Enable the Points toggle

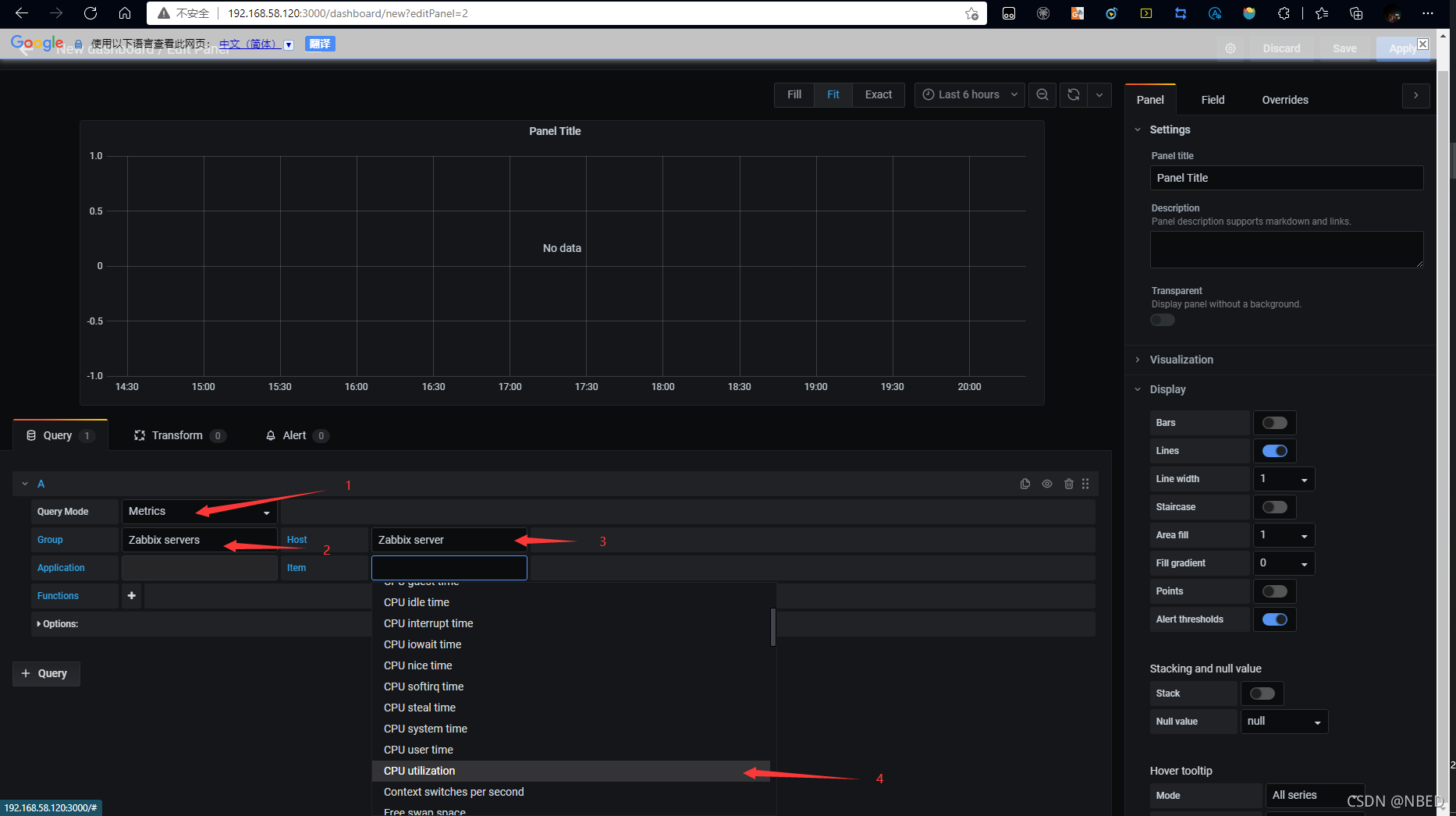1275,591
